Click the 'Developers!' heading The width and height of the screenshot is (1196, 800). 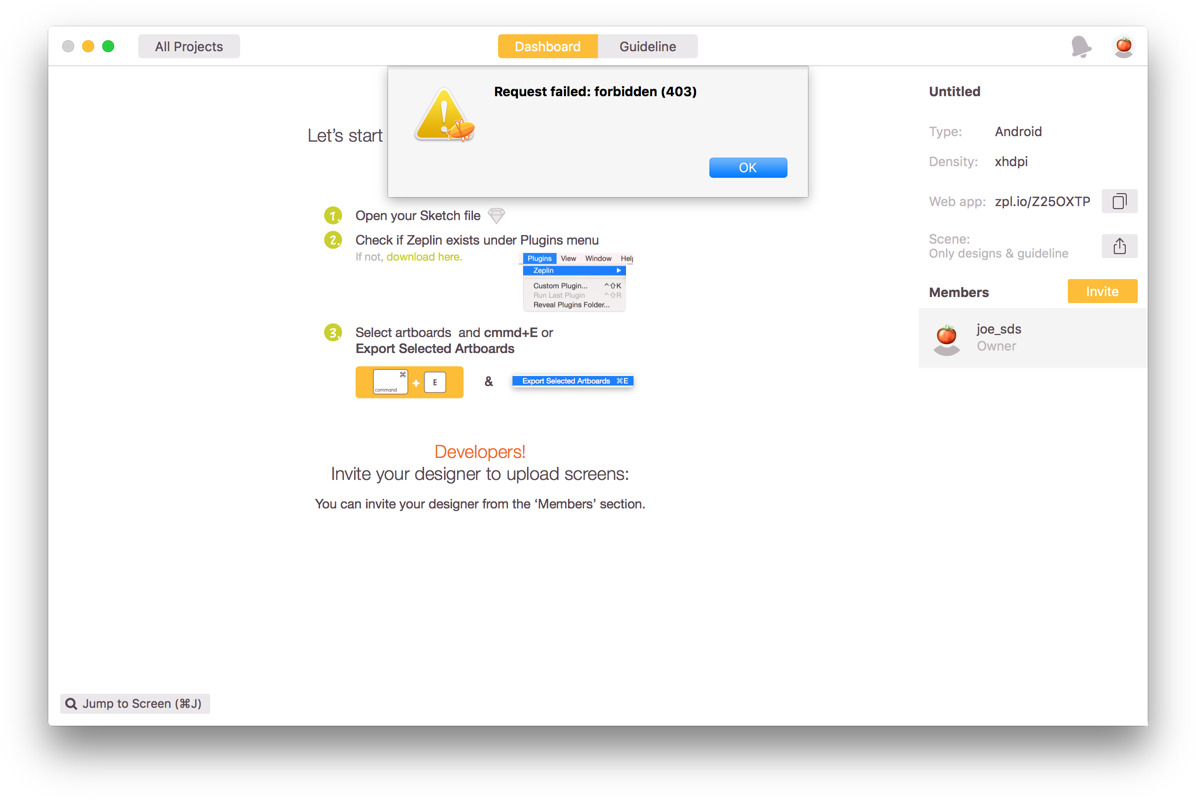pos(480,451)
